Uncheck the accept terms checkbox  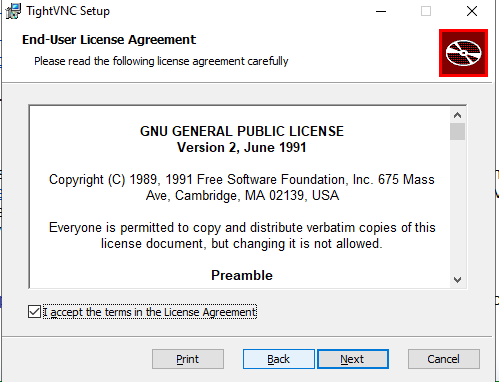[x=34, y=312]
